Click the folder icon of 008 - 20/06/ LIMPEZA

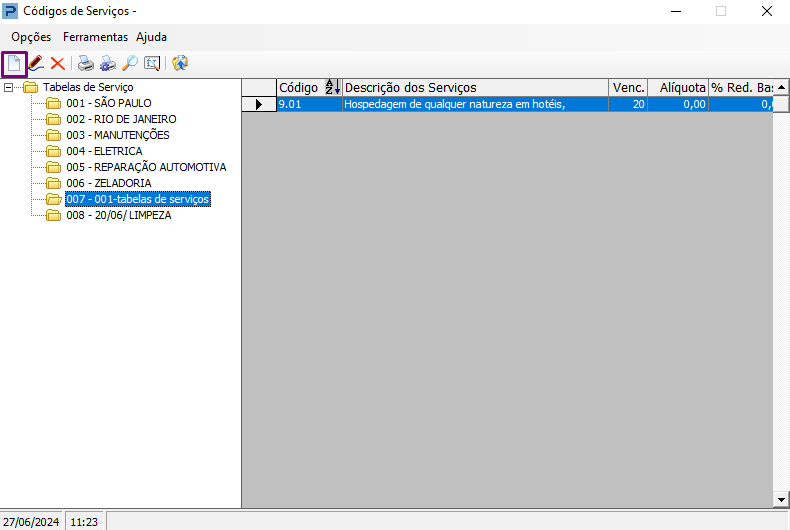coord(53,216)
